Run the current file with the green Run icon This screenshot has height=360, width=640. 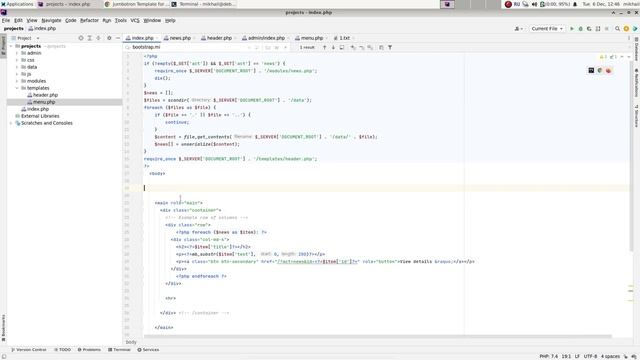click(571, 29)
